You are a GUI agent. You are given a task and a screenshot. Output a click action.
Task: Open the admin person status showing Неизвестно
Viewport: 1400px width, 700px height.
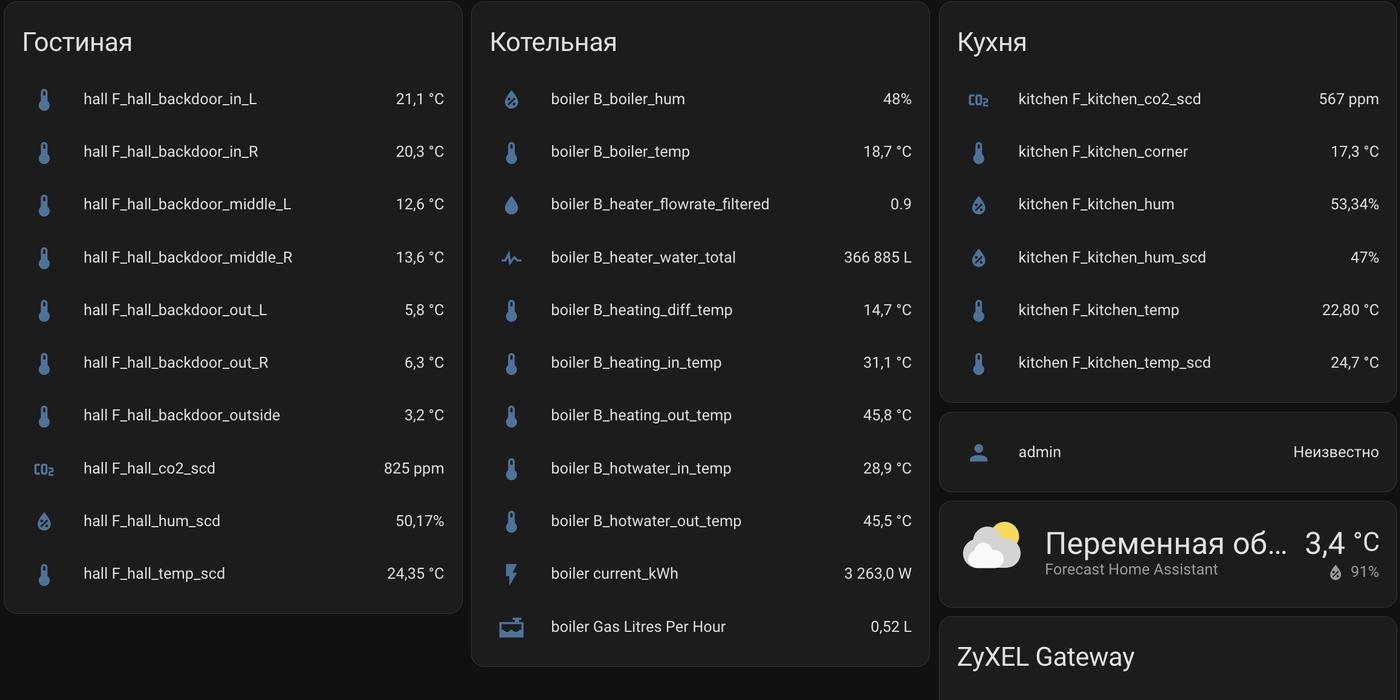(x=1335, y=452)
